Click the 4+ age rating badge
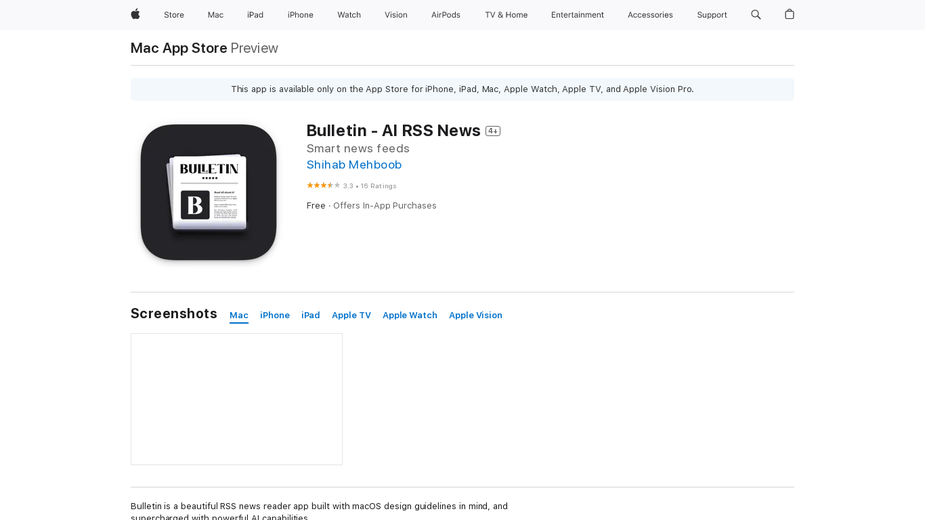Image resolution: width=925 pixels, height=520 pixels. (493, 131)
